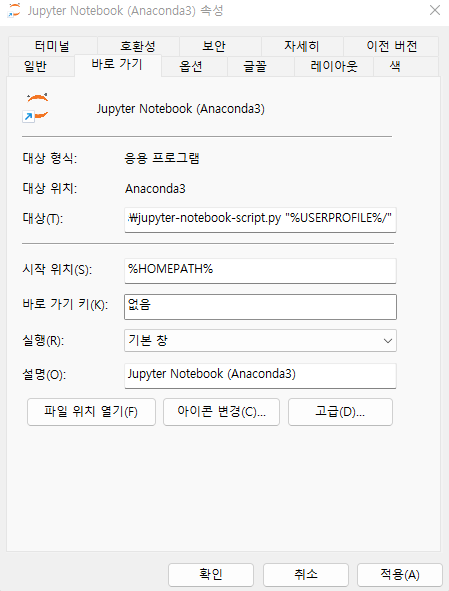Click the 아이콘 변경(C)... button
The width and height of the screenshot is (449, 591).
click(x=221, y=412)
